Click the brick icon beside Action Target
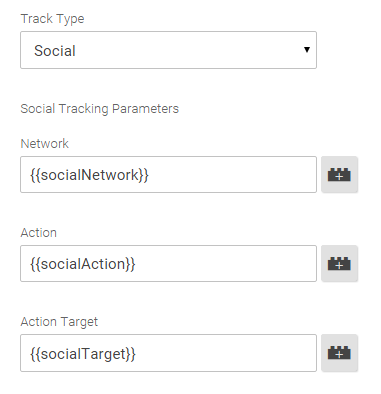 pyautogui.click(x=339, y=353)
